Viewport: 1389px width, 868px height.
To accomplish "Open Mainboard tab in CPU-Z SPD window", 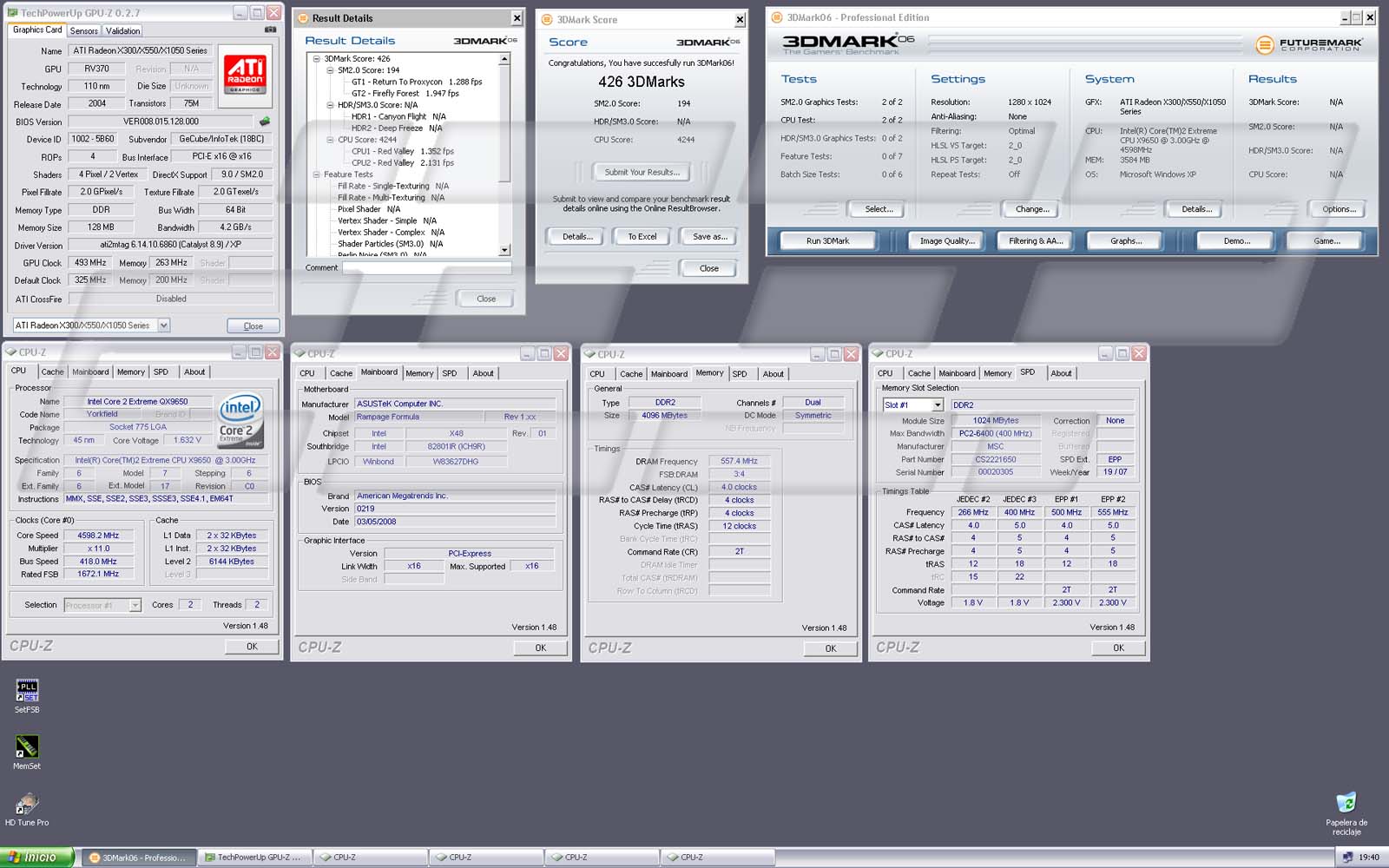I will point(957,373).
